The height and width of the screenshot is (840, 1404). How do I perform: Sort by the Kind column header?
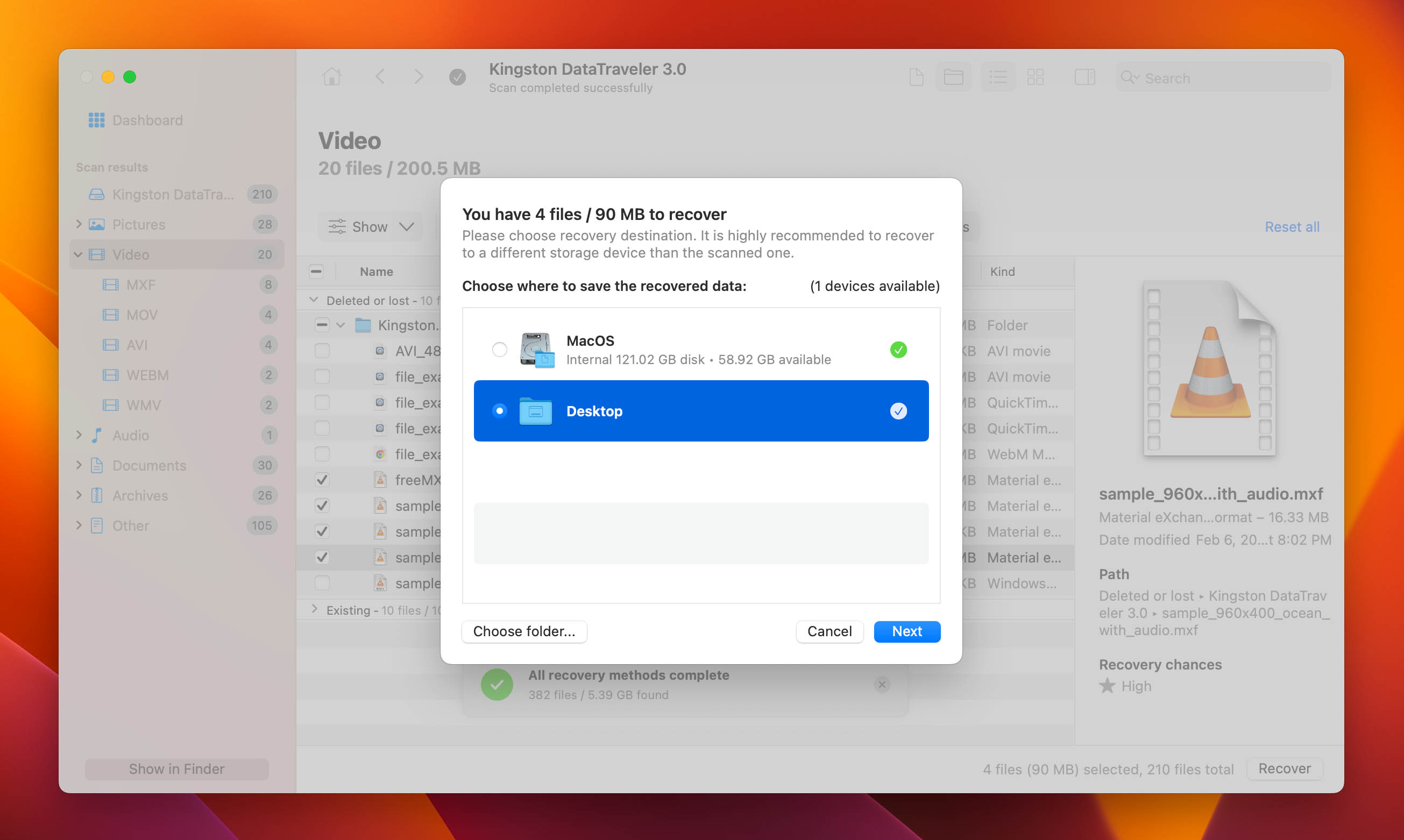(x=1002, y=272)
